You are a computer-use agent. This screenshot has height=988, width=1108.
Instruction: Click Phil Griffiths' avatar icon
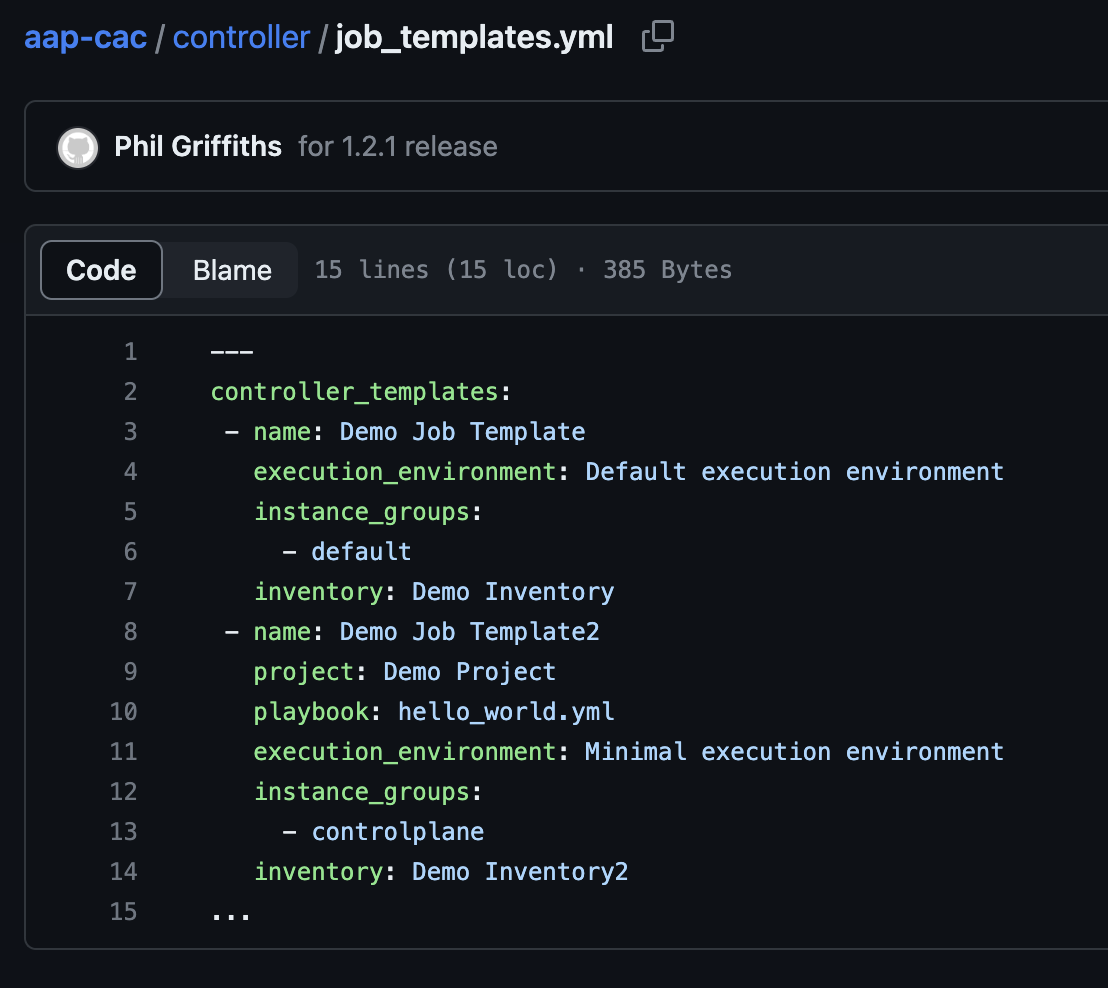78,147
